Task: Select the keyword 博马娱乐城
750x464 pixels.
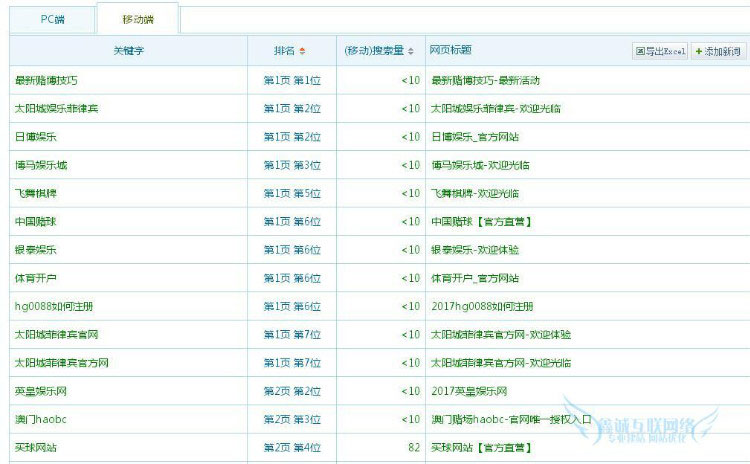Action: (x=40, y=165)
